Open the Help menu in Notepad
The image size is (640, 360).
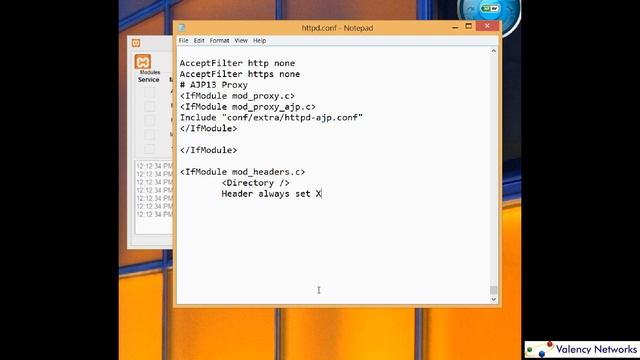click(259, 41)
